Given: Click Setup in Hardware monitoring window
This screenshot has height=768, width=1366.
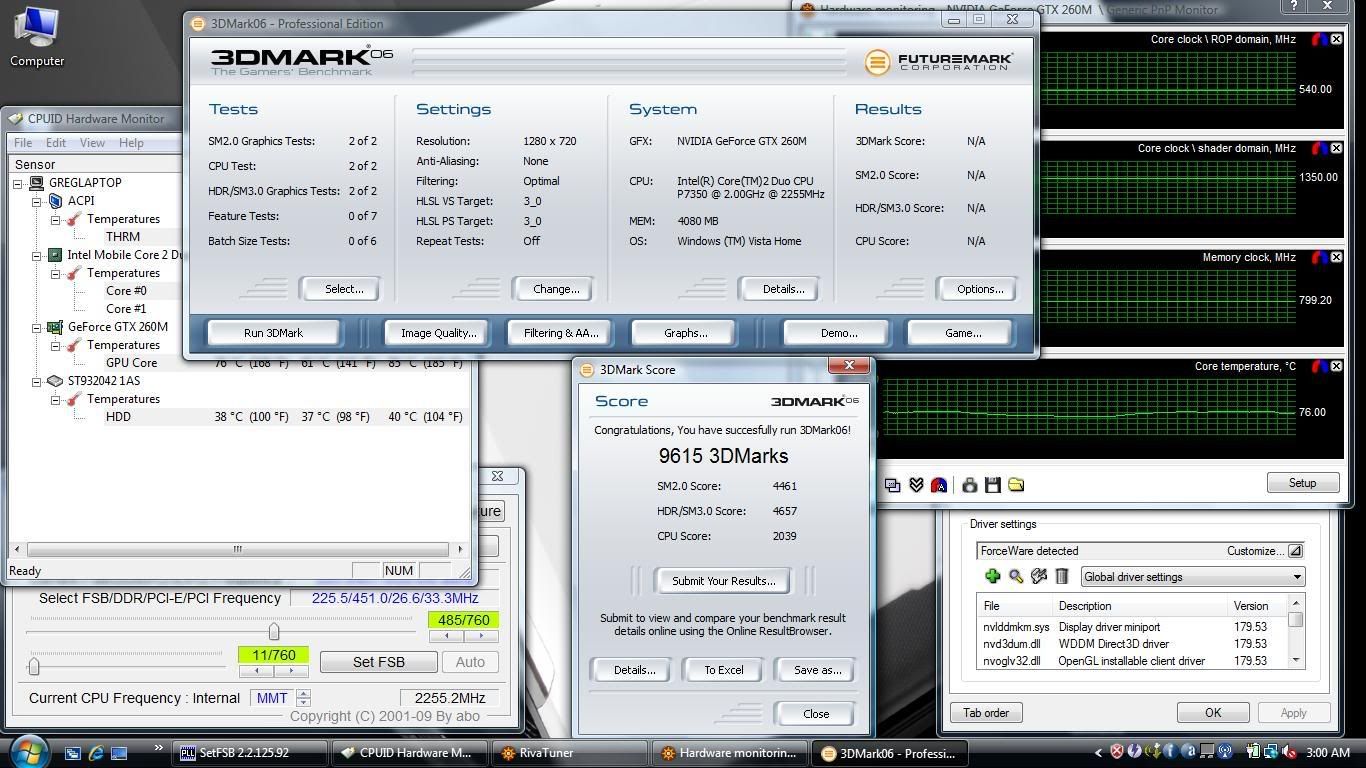Looking at the screenshot, I should [1302, 483].
